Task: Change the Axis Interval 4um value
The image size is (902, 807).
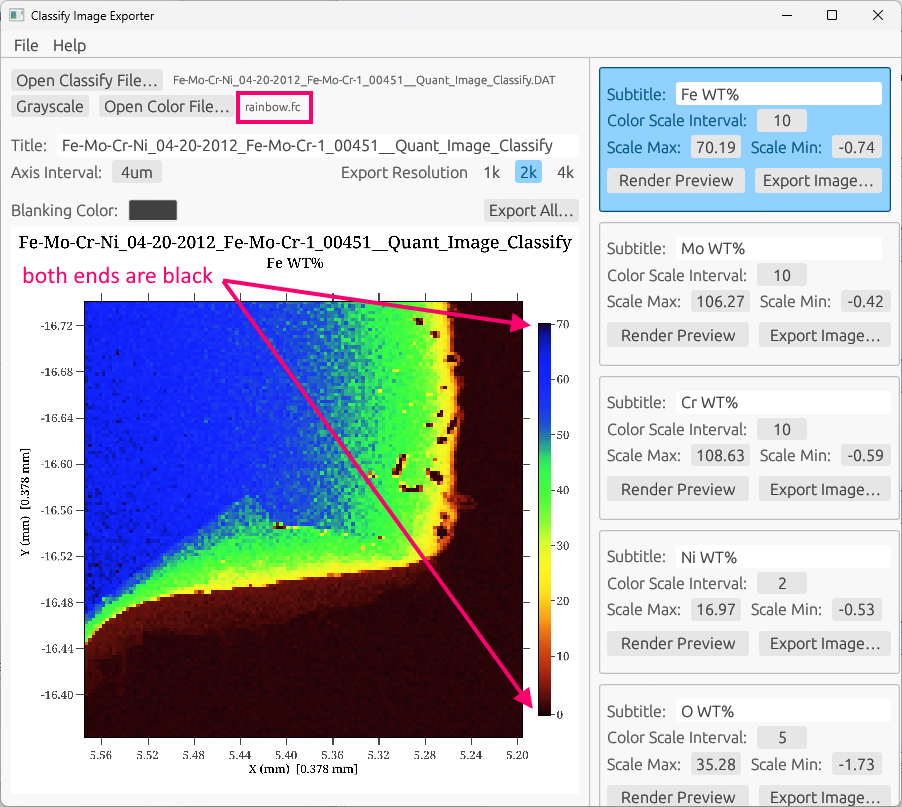Action: tap(136, 172)
